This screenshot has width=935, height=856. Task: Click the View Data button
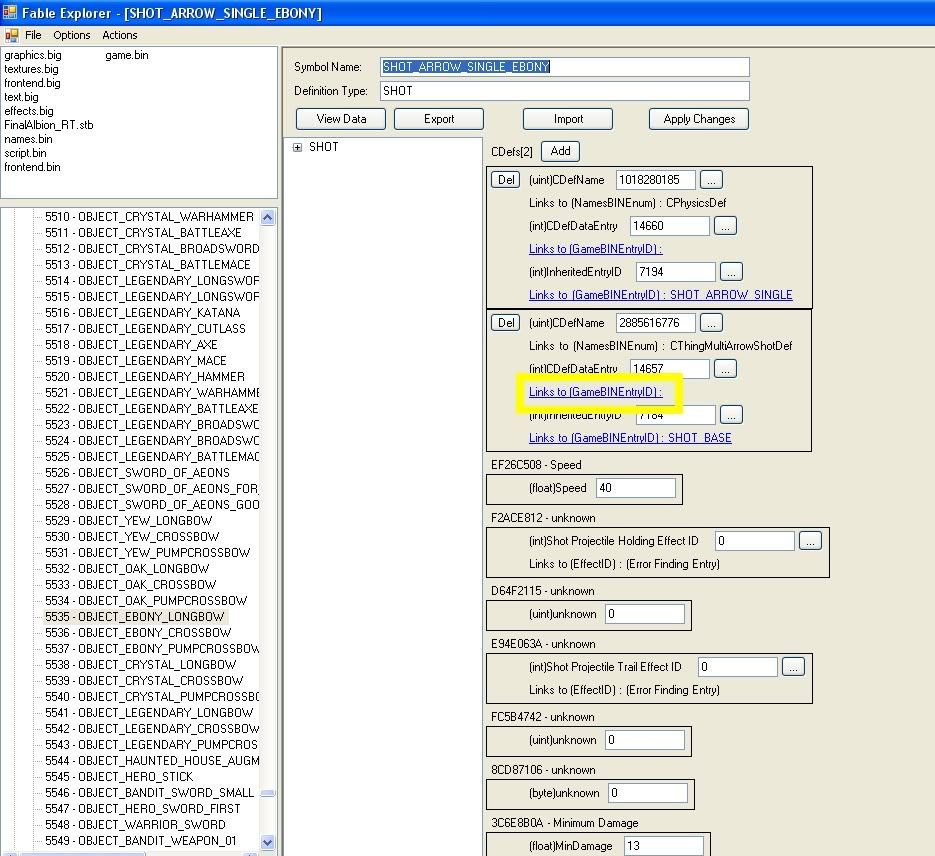click(x=341, y=119)
